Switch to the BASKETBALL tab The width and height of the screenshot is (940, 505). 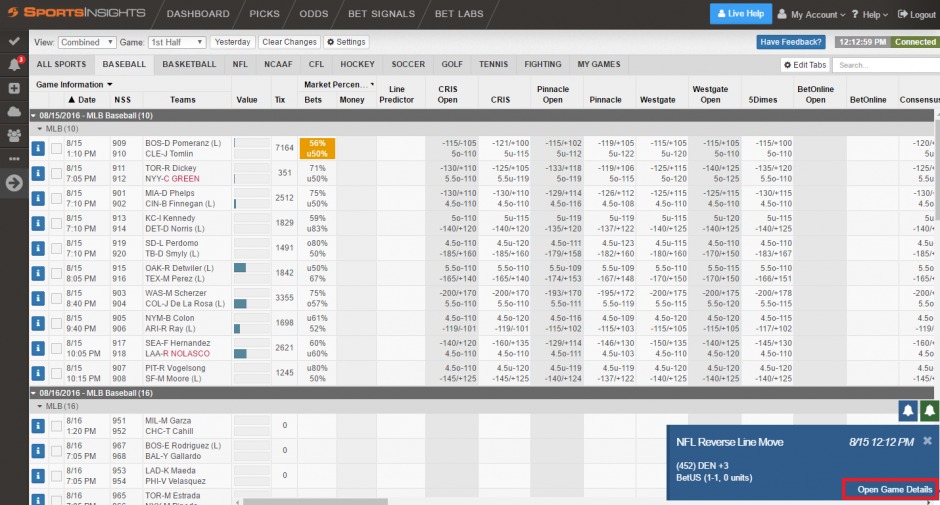pos(189,64)
